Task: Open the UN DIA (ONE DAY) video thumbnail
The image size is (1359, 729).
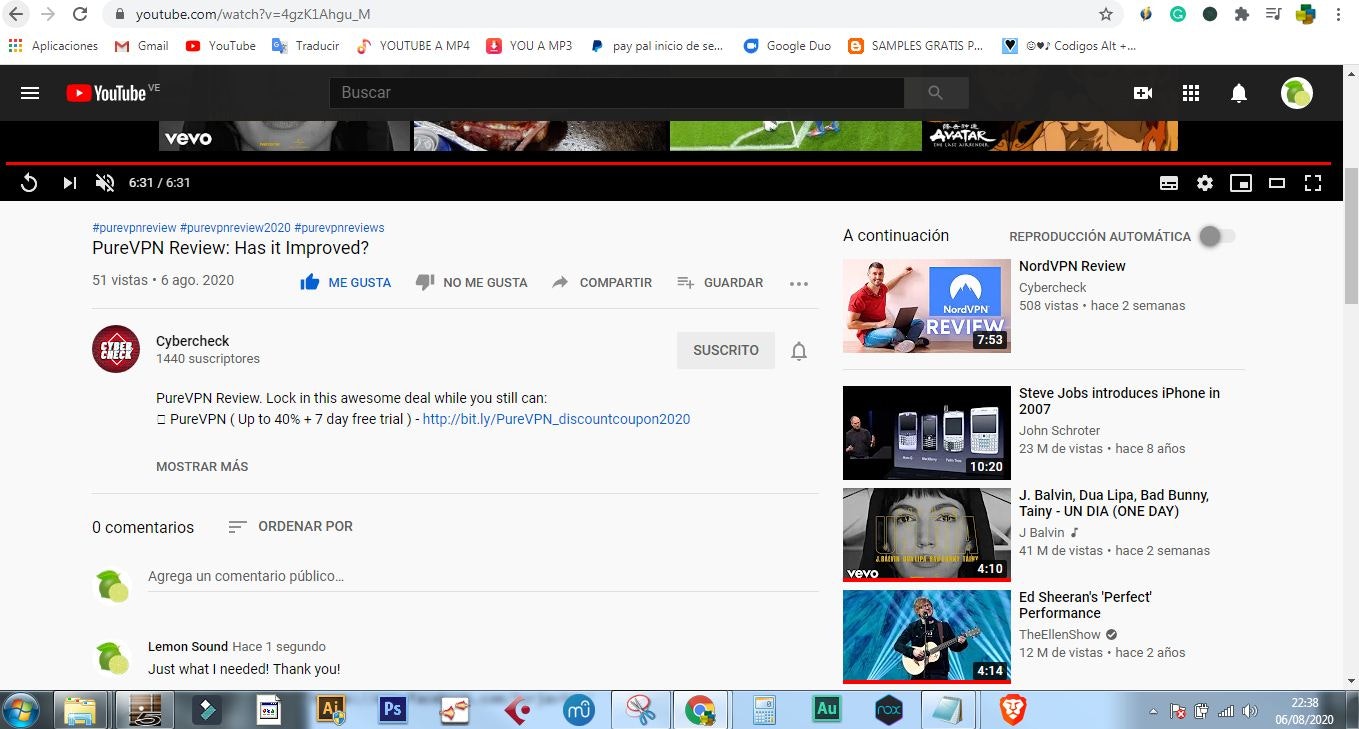Action: pyautogui.click(x=927, y=535)
